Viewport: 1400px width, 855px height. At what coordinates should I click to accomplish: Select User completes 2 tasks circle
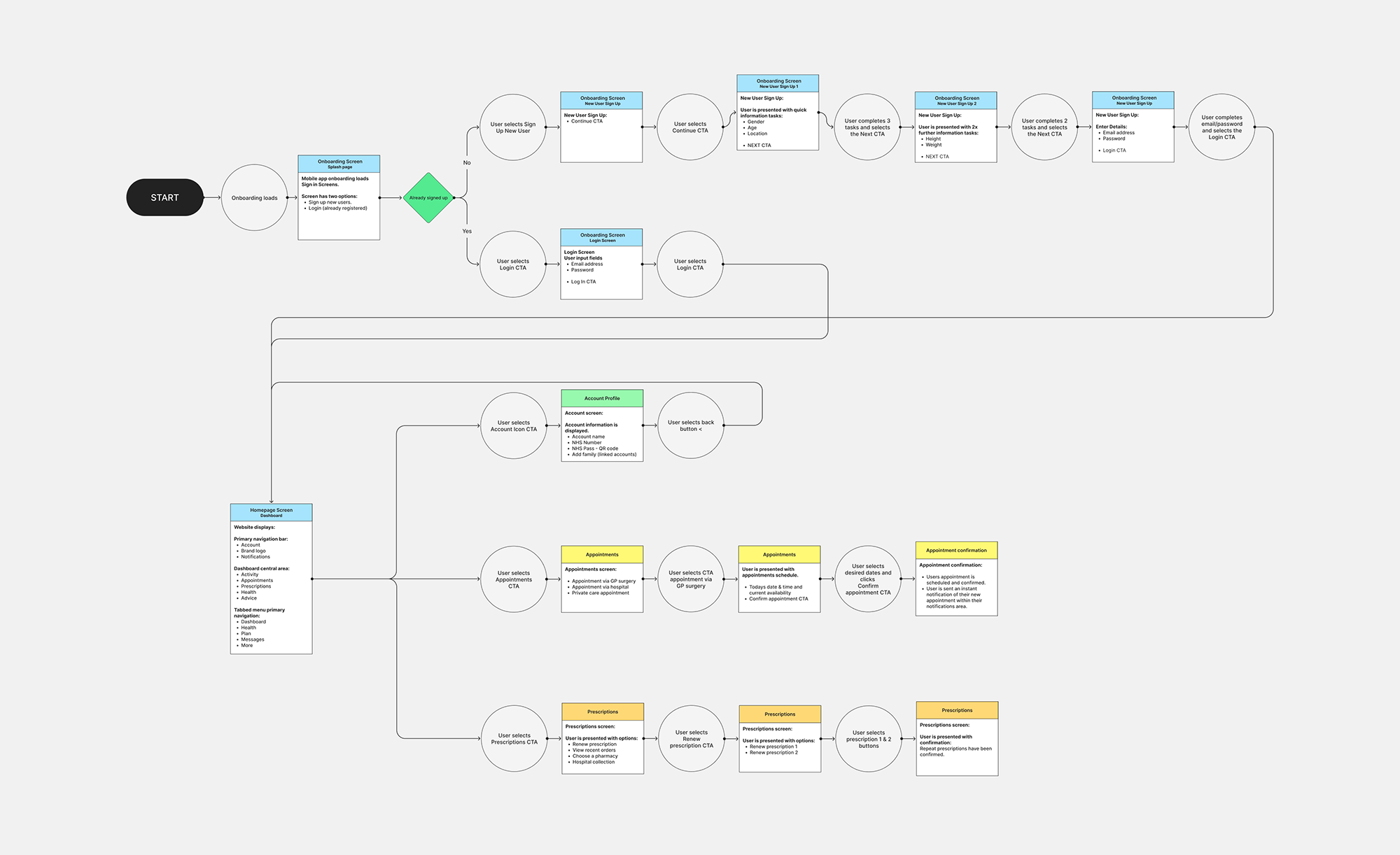pos(1044,127)
